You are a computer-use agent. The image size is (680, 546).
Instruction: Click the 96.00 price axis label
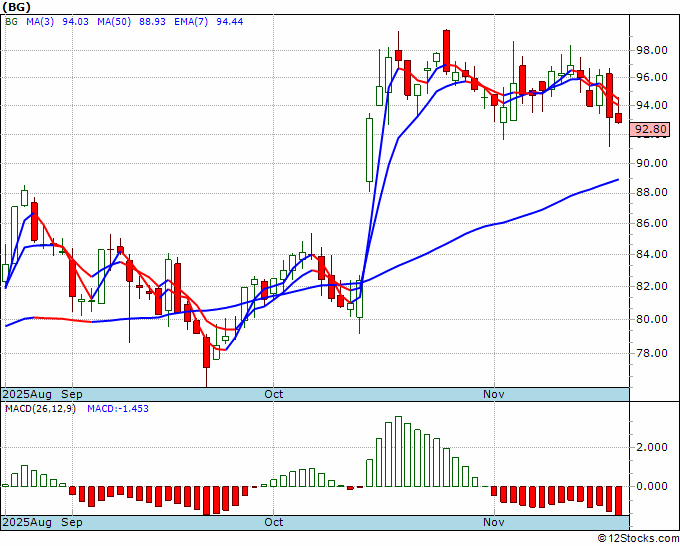651,77
